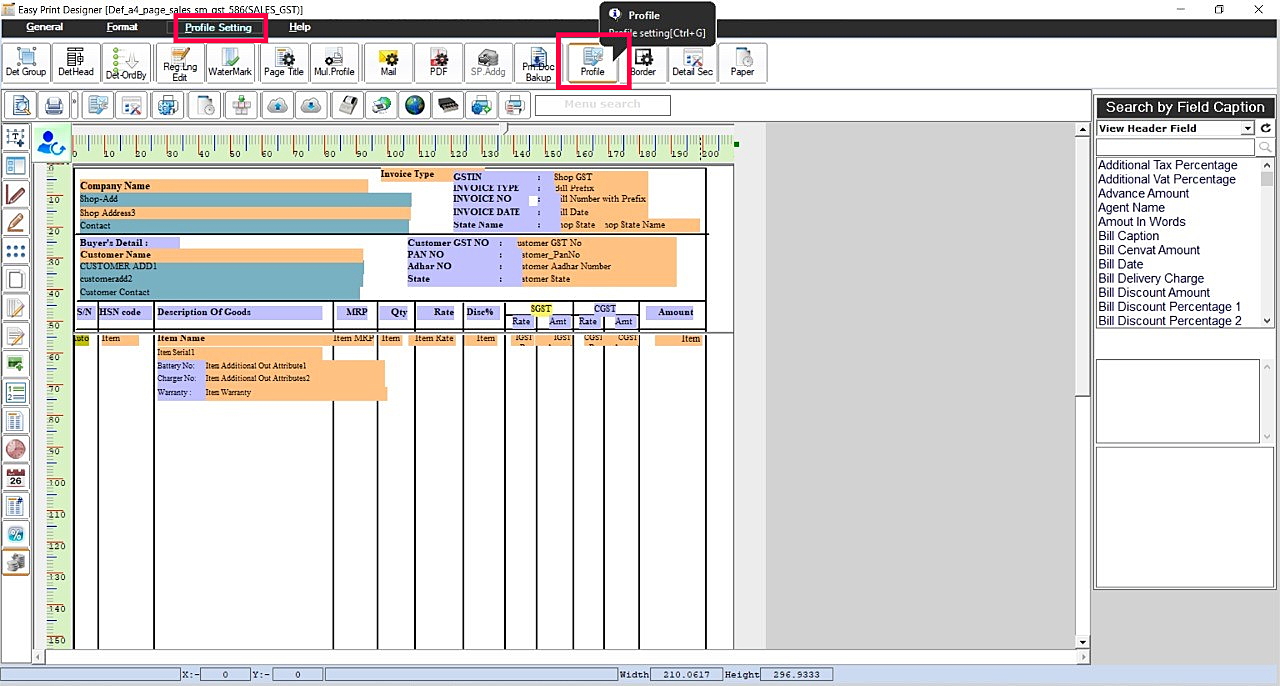Select Bill Discount Percentage 1 field

(x=1170, y=306)
